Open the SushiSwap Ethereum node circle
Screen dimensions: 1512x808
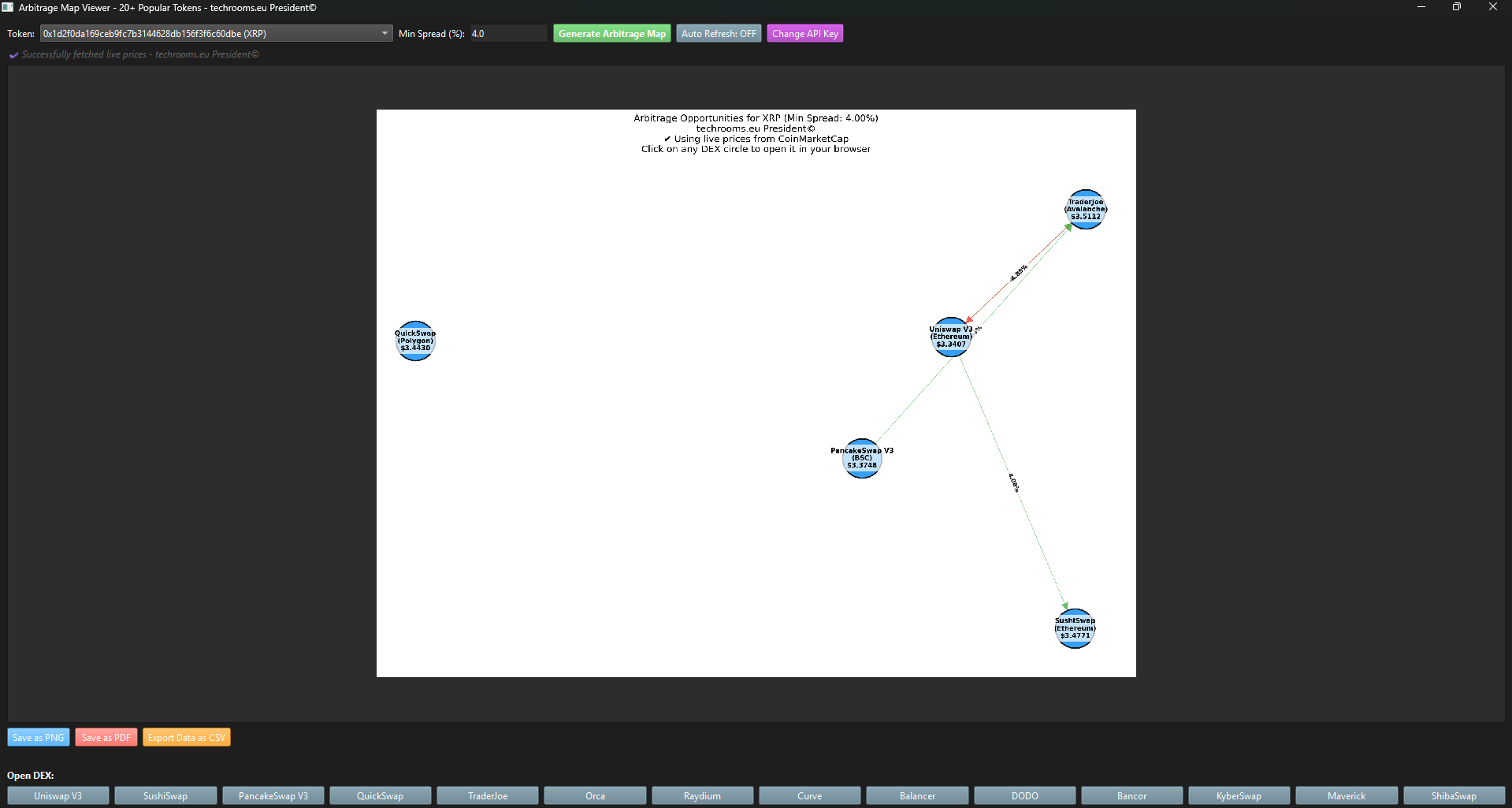tap(1075, 628)
